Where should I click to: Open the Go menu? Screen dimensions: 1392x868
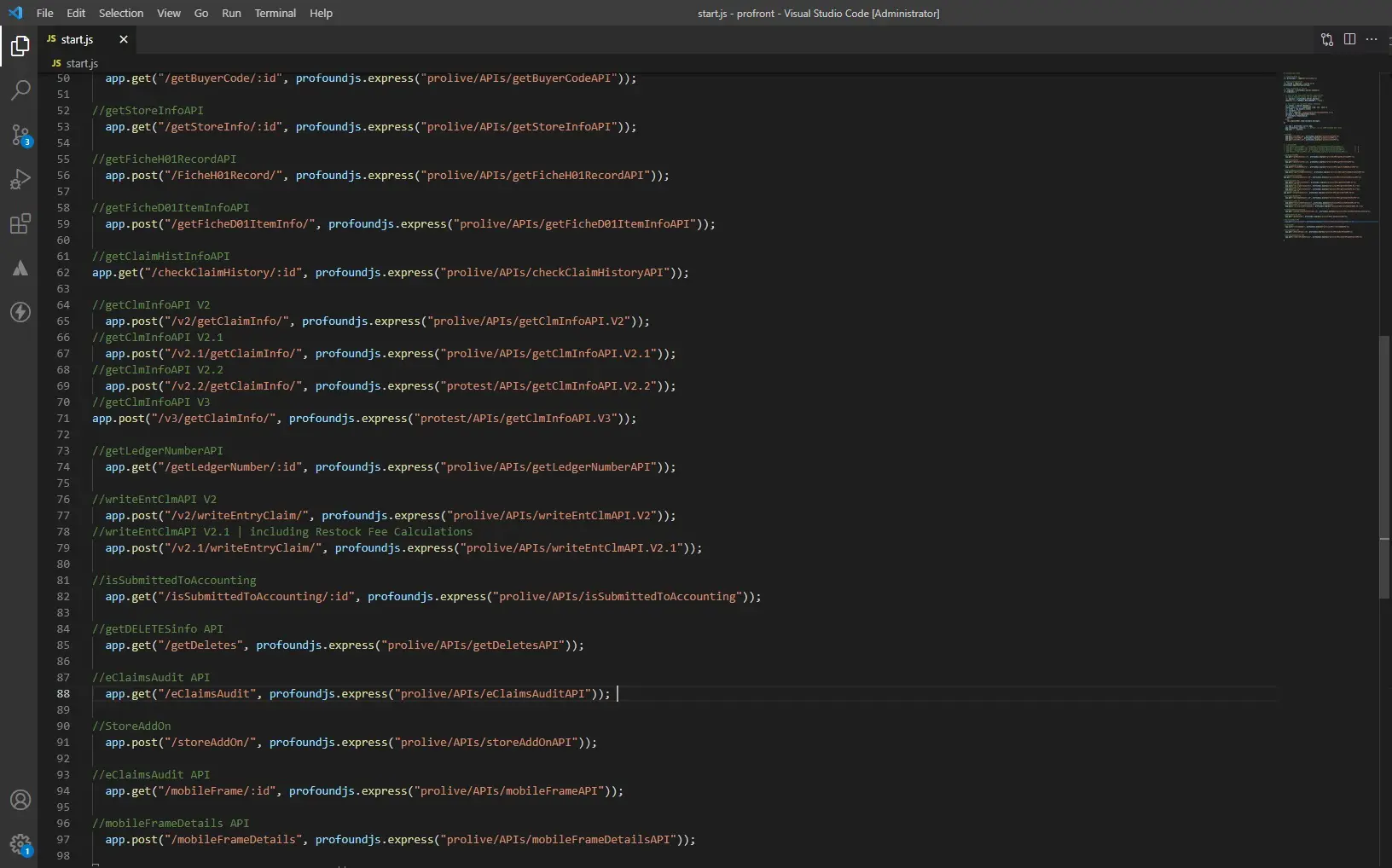(201, 13)
